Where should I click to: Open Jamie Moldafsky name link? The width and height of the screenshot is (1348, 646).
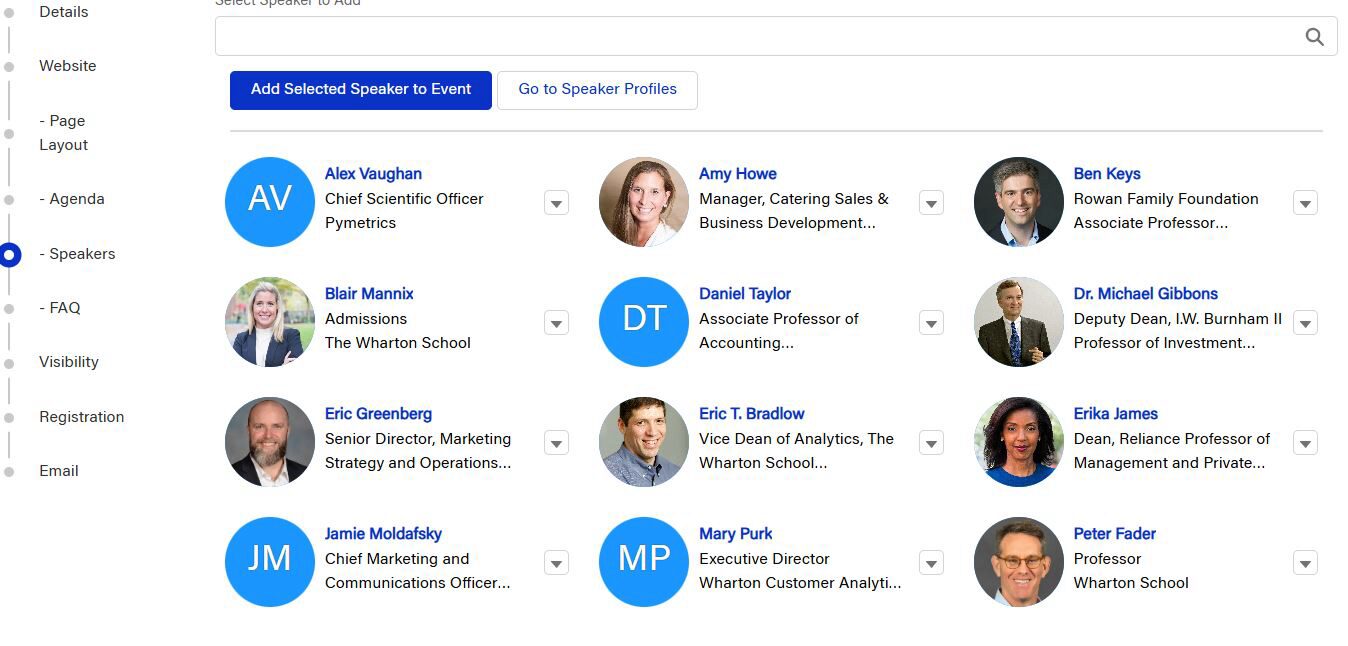pos(383,534)
